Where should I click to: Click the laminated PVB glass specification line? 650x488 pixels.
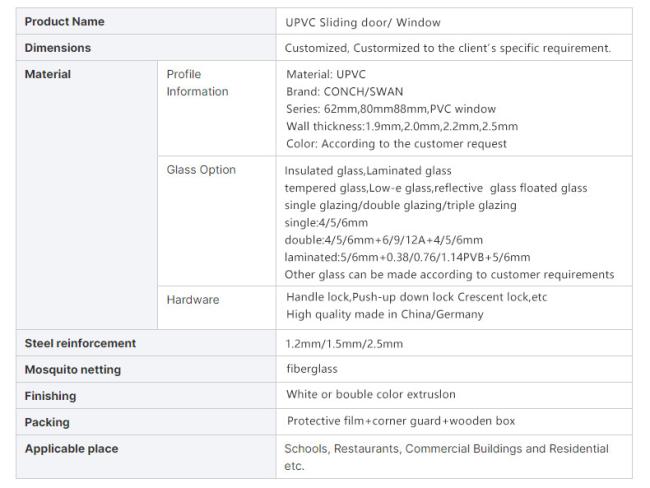[x=407, y=257]
